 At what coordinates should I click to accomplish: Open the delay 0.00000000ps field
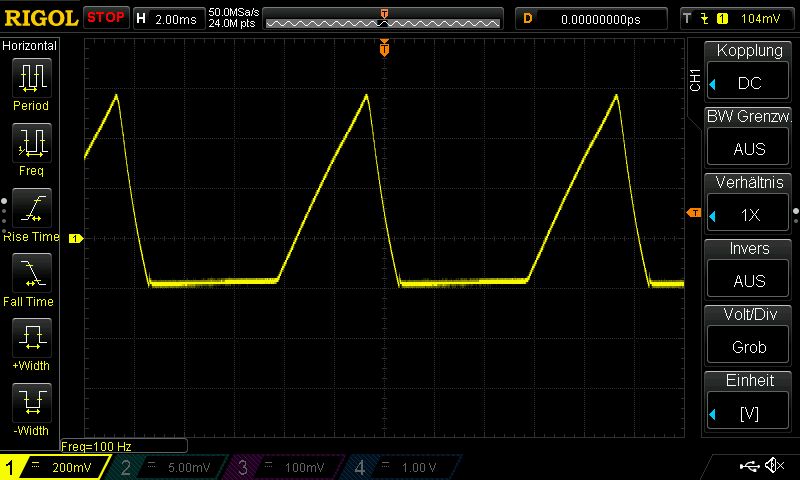(591, 19)
